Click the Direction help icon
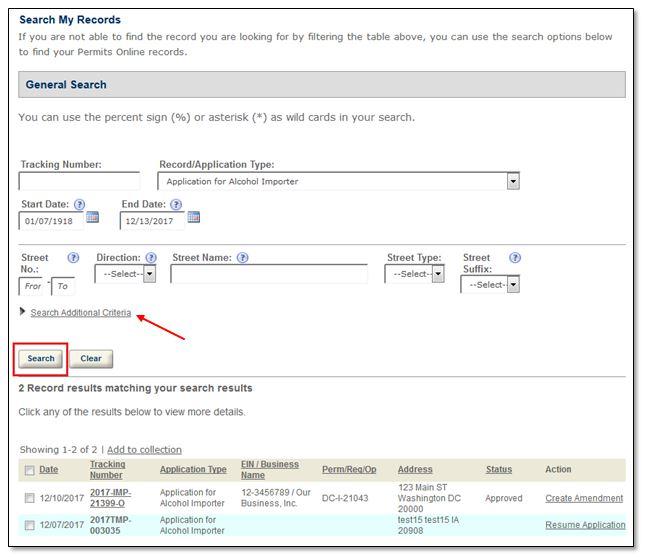 [x=150, y=258]
